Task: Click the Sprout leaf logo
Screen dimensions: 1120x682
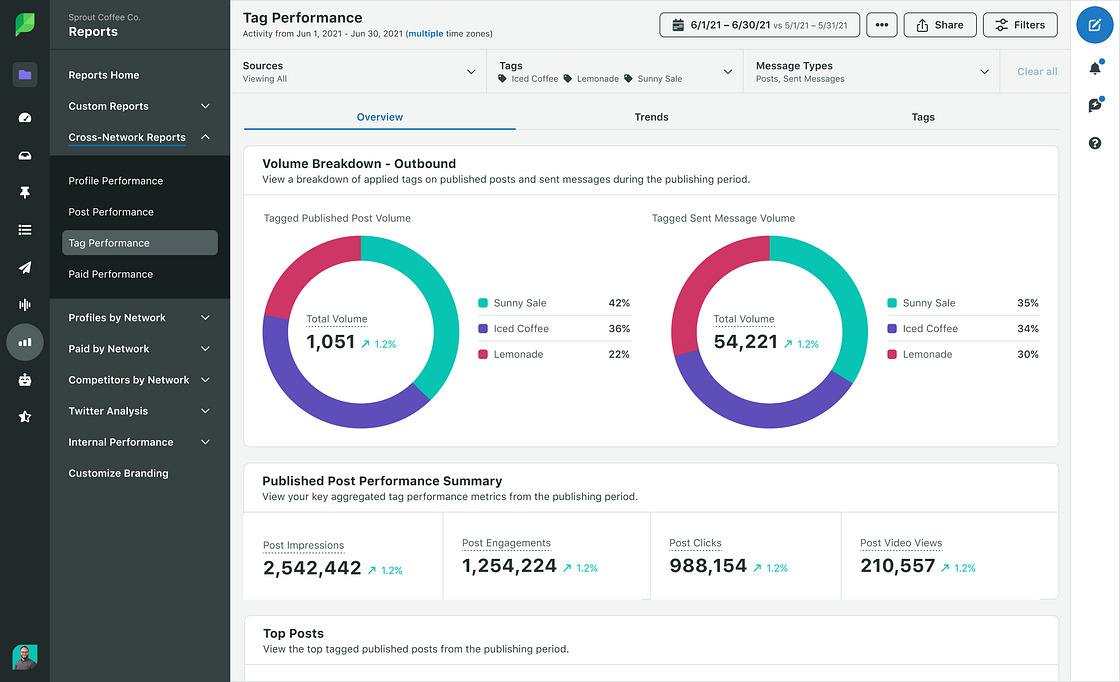Action: pos(25,24)
